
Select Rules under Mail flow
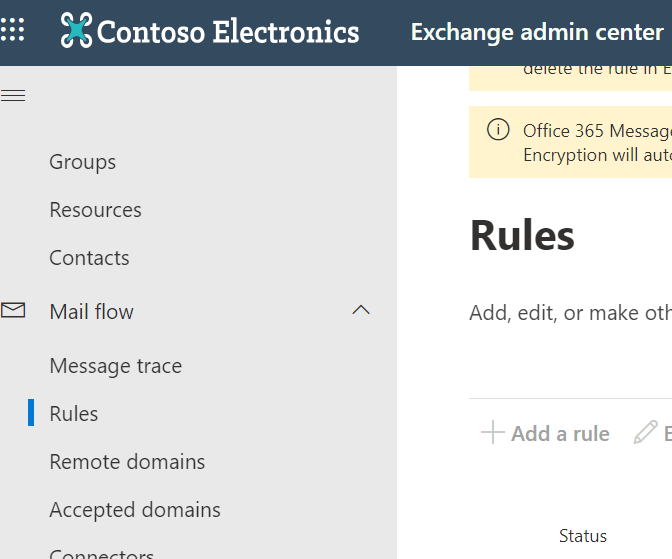pyautogui.click(x=74, y=414)
